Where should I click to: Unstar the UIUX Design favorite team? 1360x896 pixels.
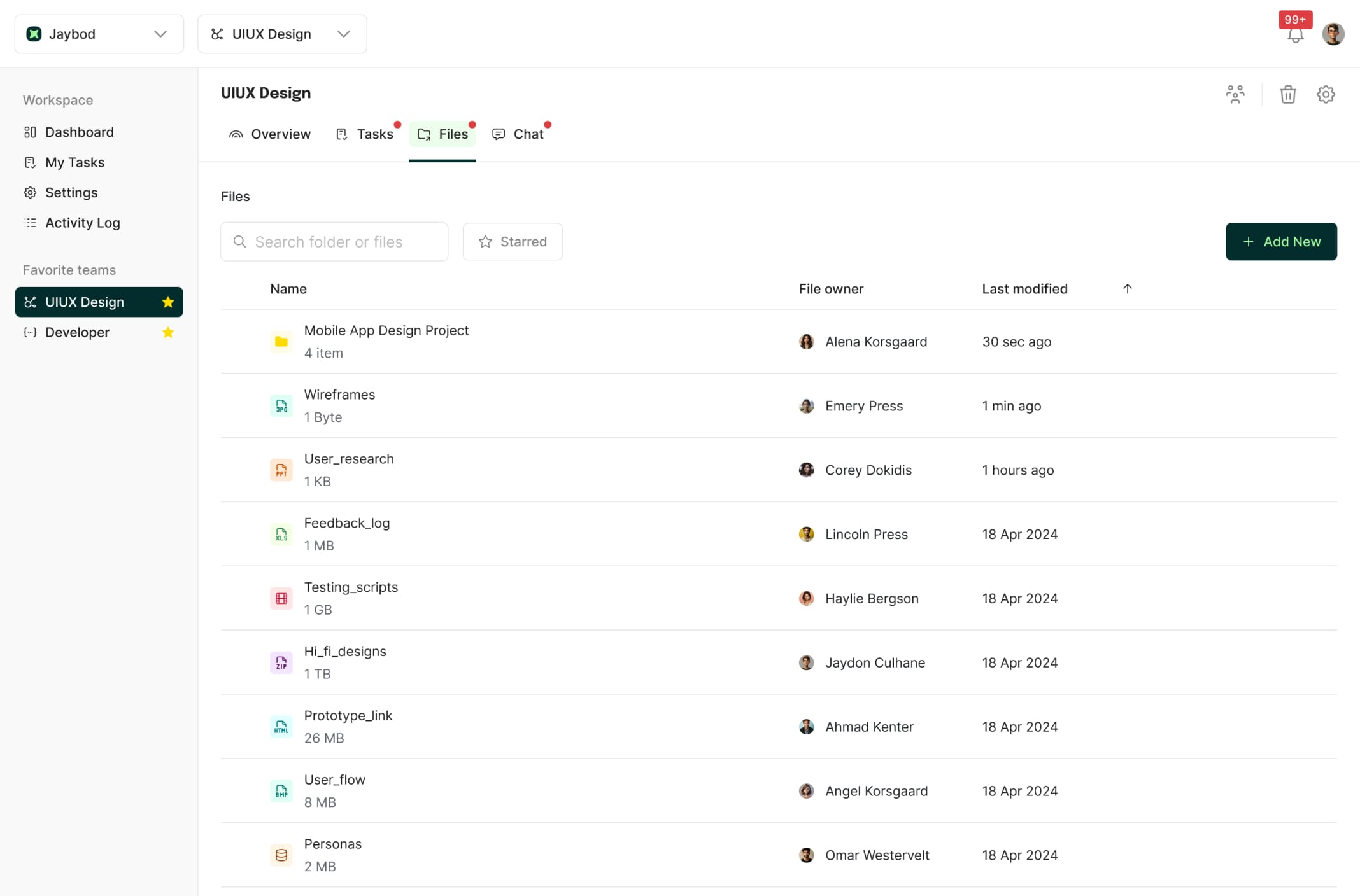pyautogui.click(x=168, y=302)
